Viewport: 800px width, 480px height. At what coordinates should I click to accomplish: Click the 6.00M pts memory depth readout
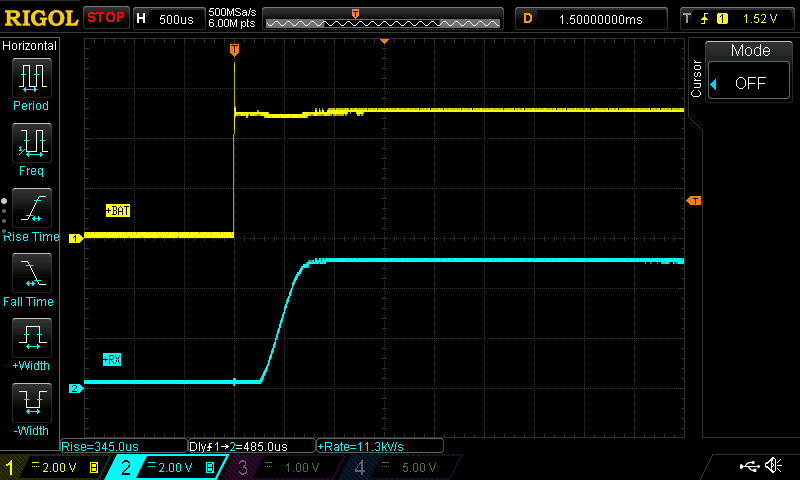232,23
